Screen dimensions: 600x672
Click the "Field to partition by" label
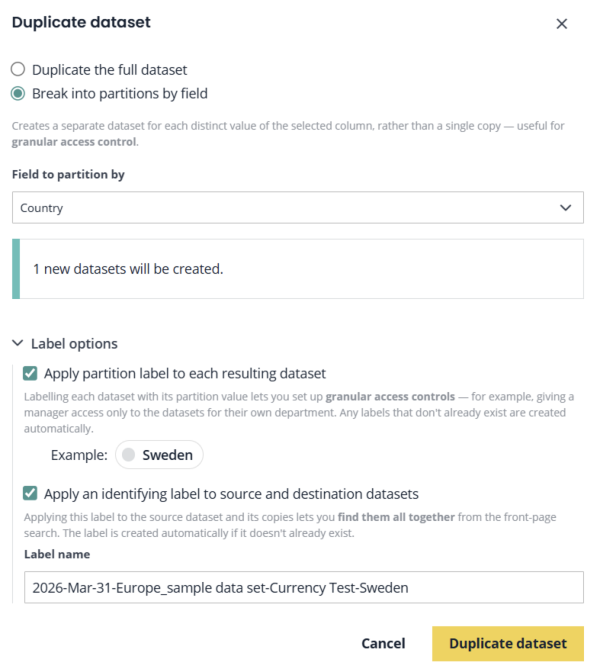68,174
